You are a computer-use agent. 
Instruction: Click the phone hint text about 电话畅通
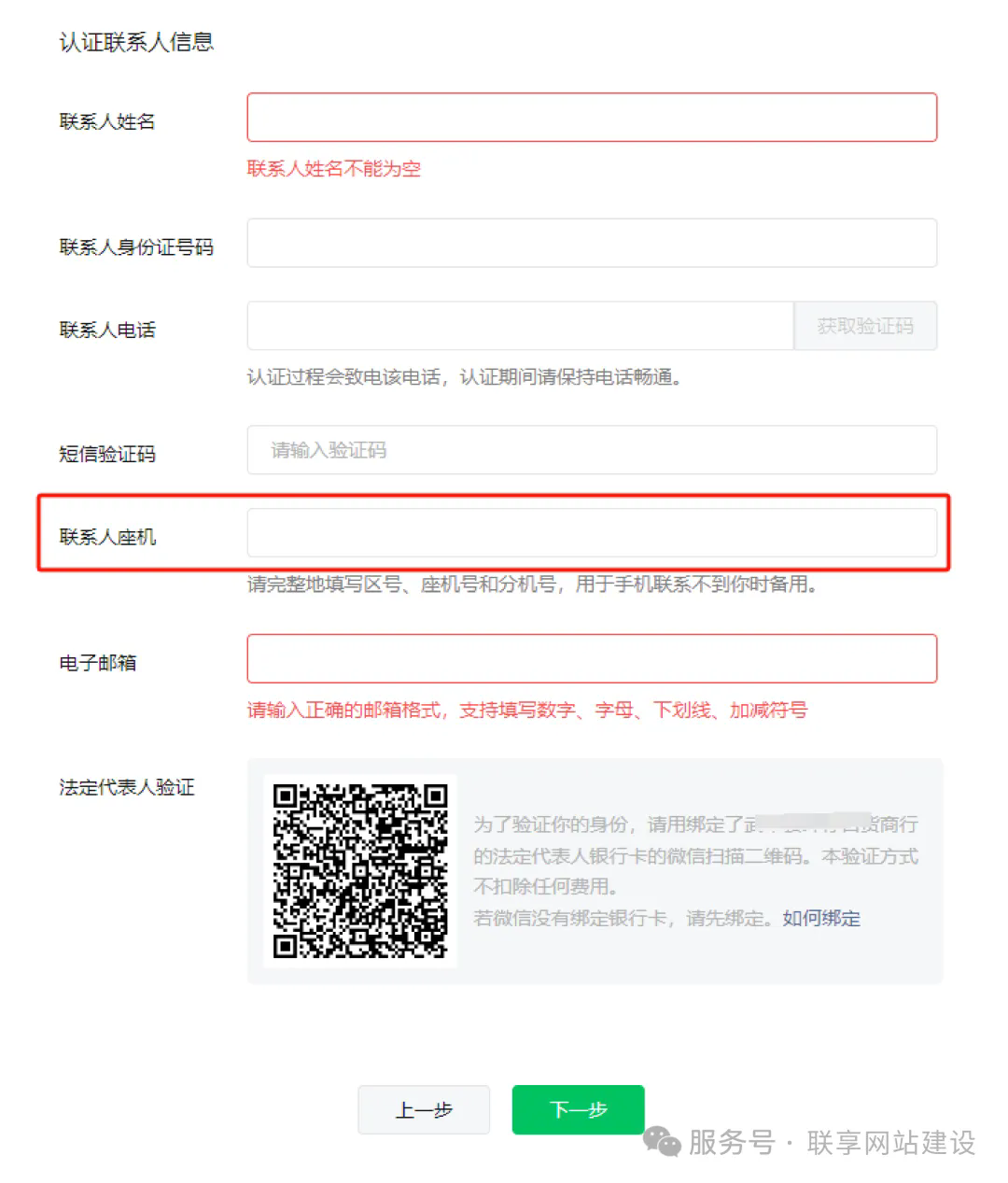click(x=465, y=377)
